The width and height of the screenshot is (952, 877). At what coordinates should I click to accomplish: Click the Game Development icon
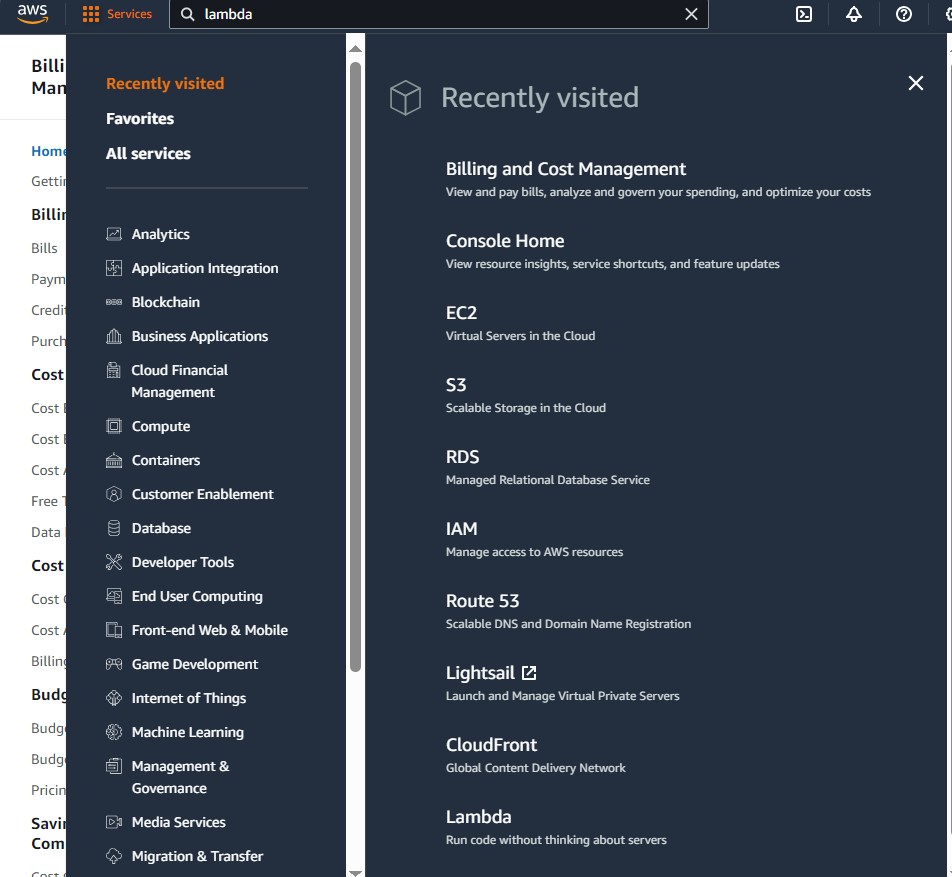click(x=114, y=664)
